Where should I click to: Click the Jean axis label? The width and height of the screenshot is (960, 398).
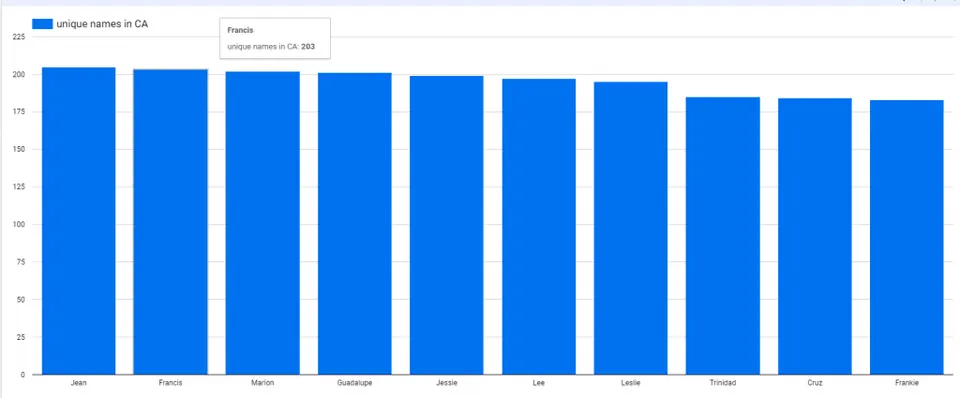pyautogui.click(x=78, y=383)
